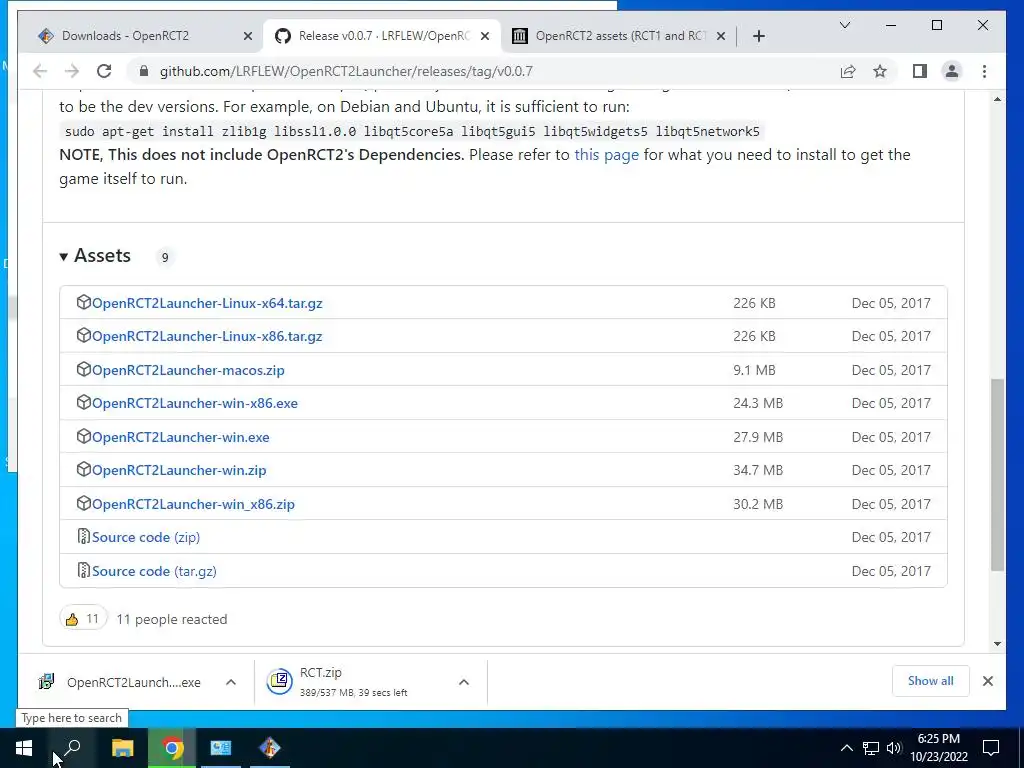Expand options for RCT.zip download
Viewport: 1024px width, 768px height.
click(464, 682)
